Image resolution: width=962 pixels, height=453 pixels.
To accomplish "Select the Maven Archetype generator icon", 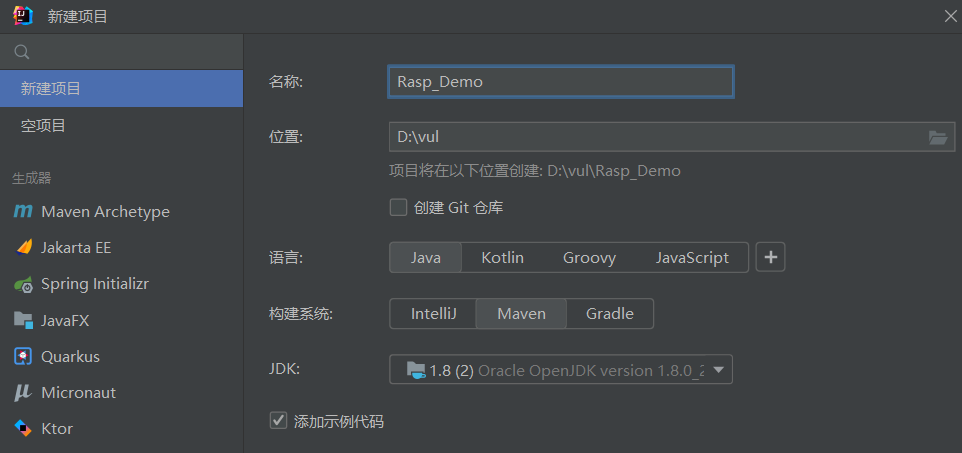I will [x=23, y=212].
